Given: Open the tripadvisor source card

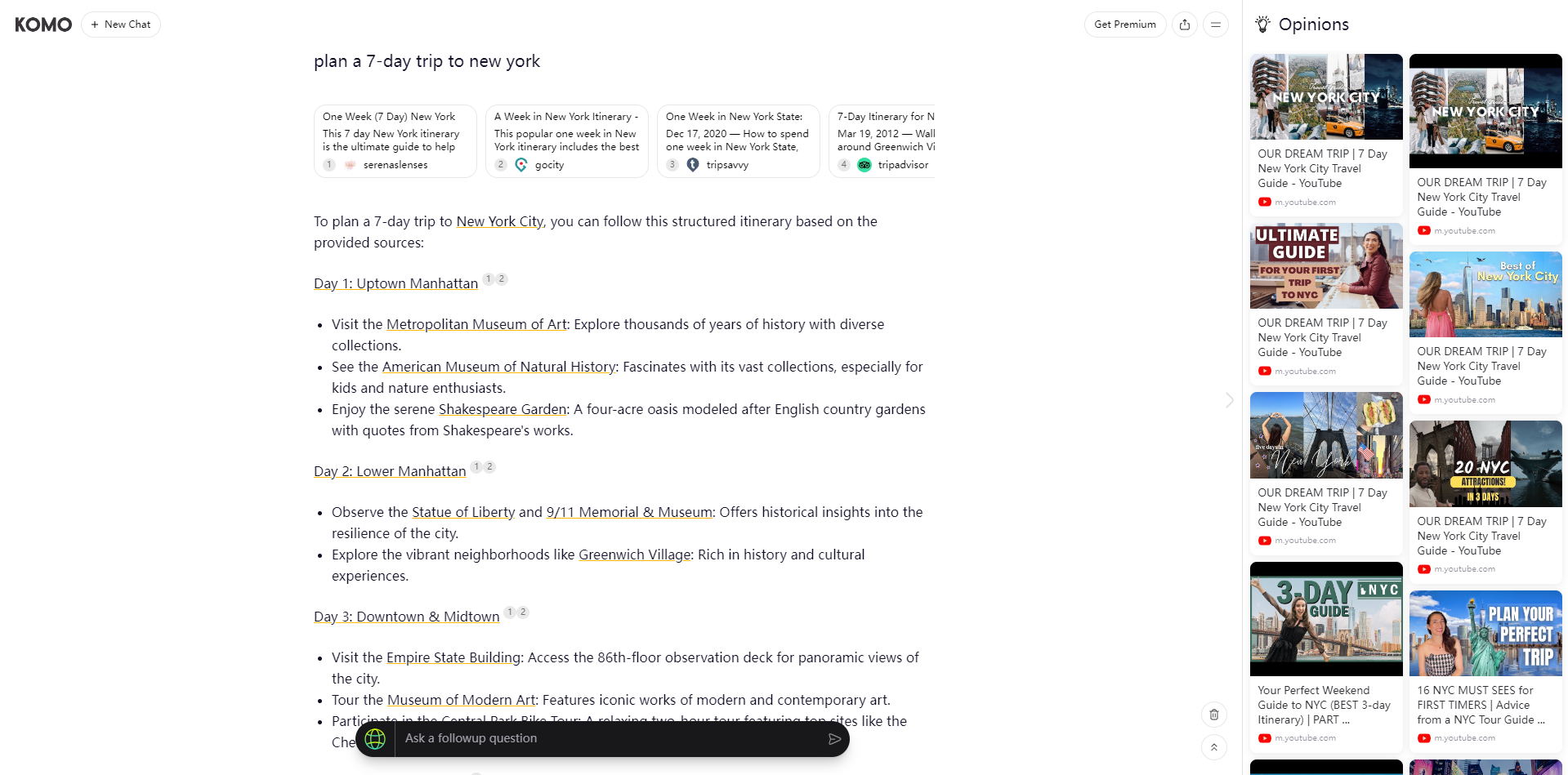Looking at the screenshot, I should tap(882, 140).
